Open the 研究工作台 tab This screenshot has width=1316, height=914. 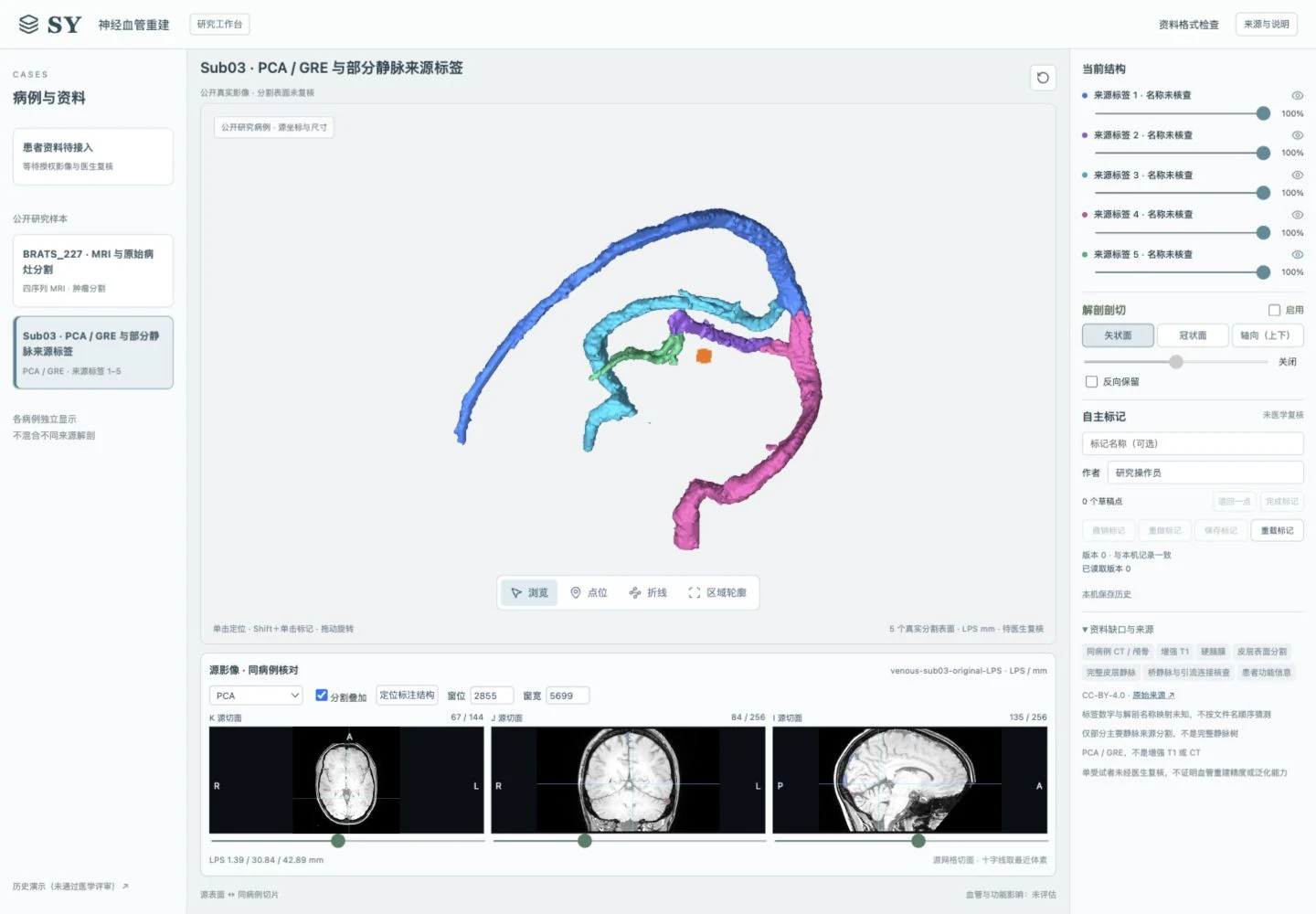(x=220, y=25)
